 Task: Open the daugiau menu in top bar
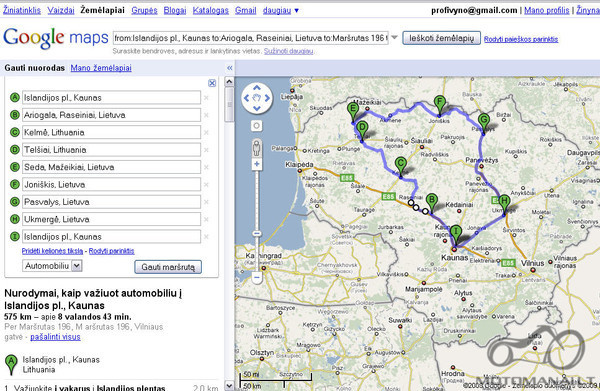(x=280, y=10)
